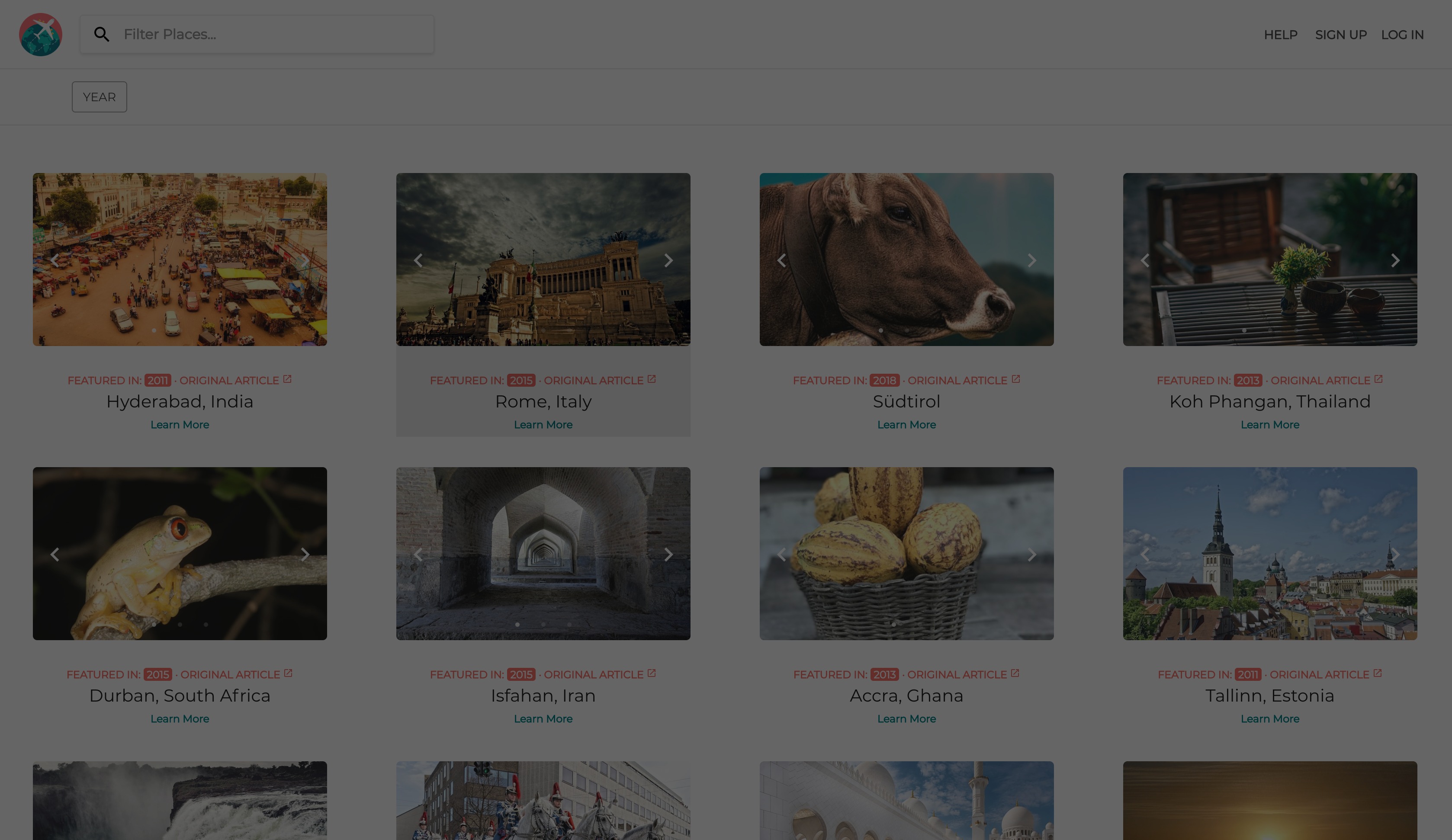
Task: Open the Tallinn skyline photo
Action: (1270, 553)
